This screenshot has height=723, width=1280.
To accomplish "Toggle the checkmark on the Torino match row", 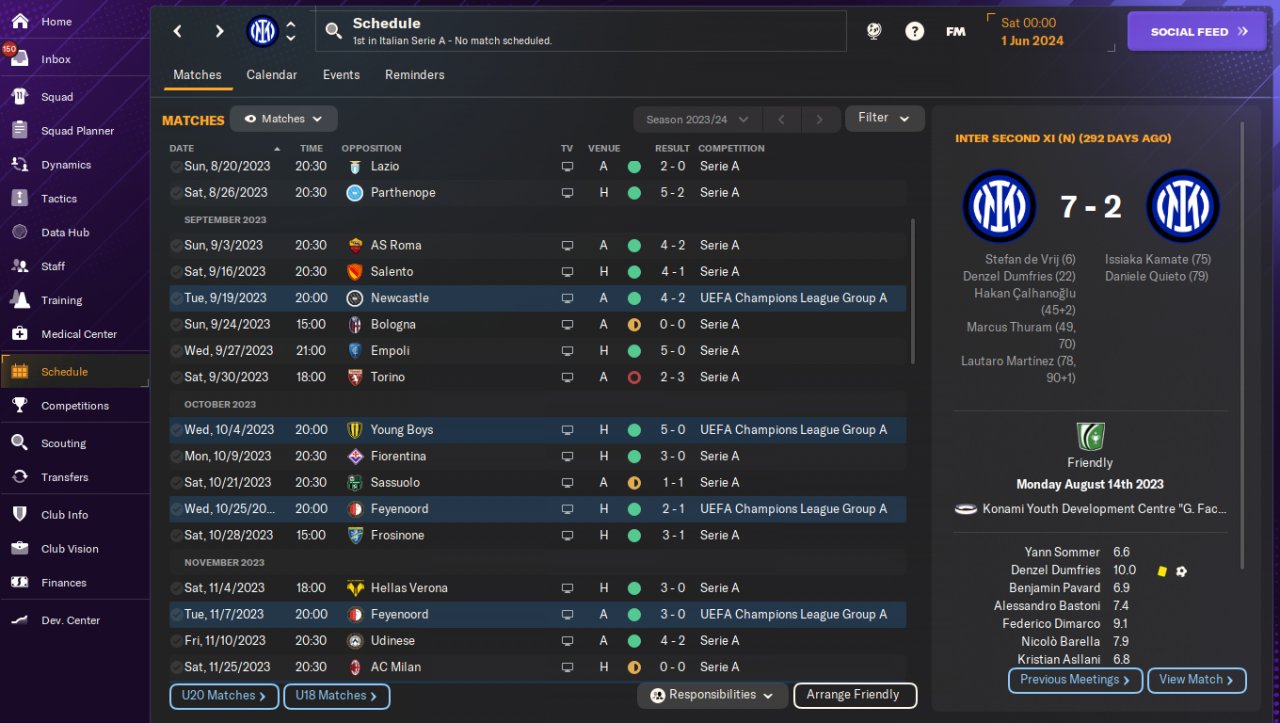I will click(176, 377).
